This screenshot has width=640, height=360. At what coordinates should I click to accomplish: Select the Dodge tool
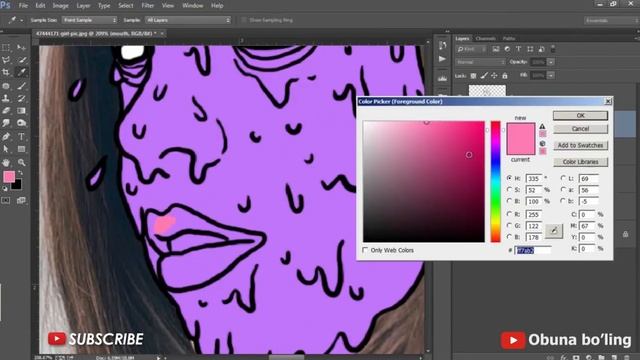22,123
